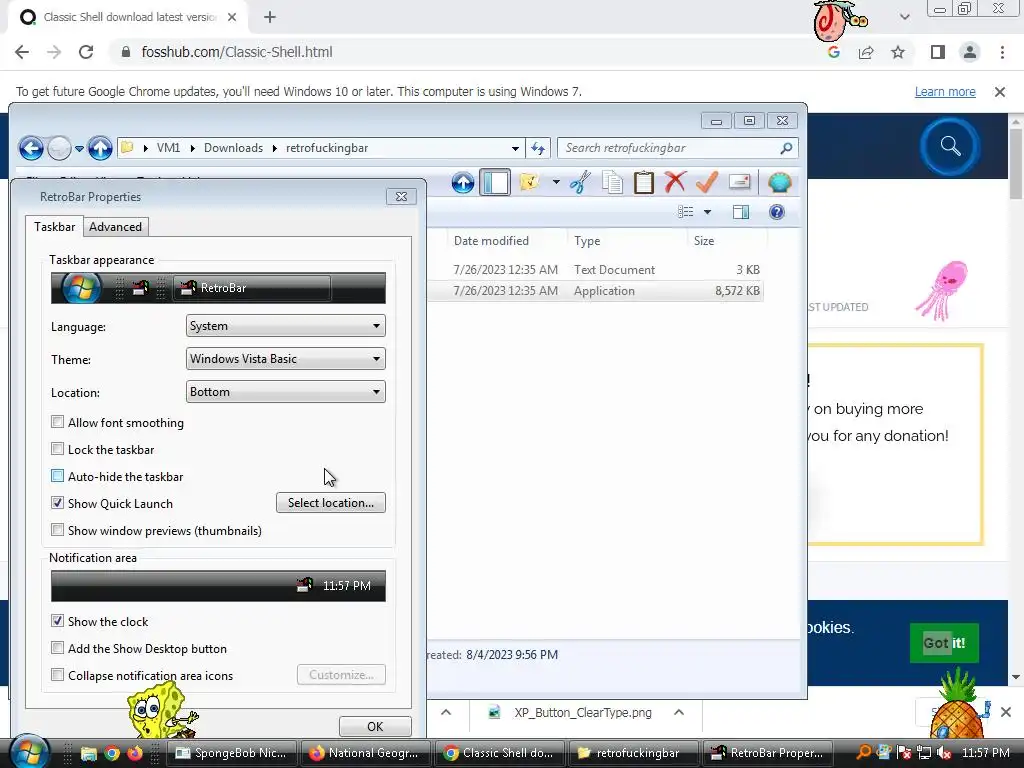Click the Classic Shell Up button in Explorer toolbar
Viewport: 1024px width, 768px height.
pyautogui.click(x=463, y=183)
